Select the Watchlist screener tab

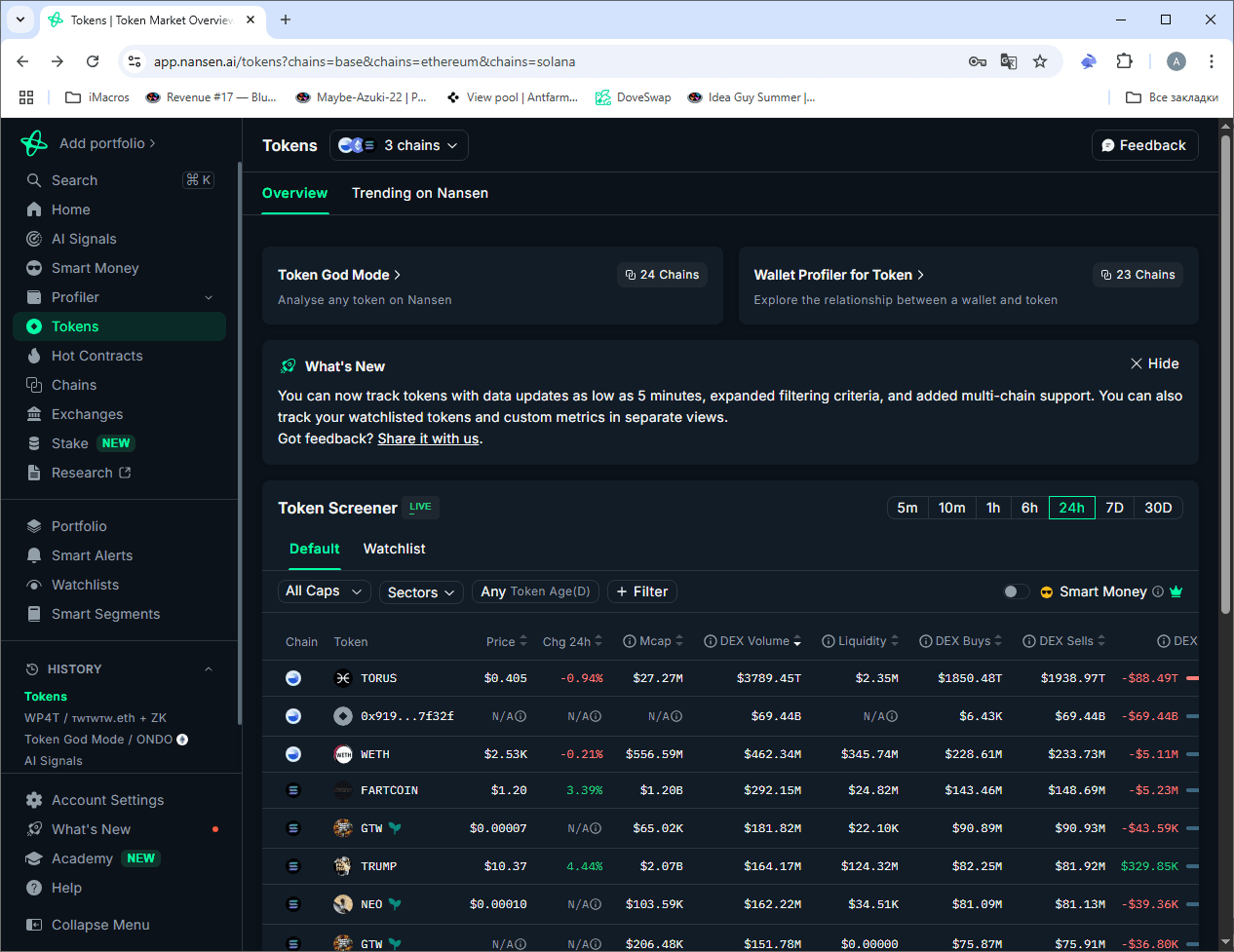395,549
